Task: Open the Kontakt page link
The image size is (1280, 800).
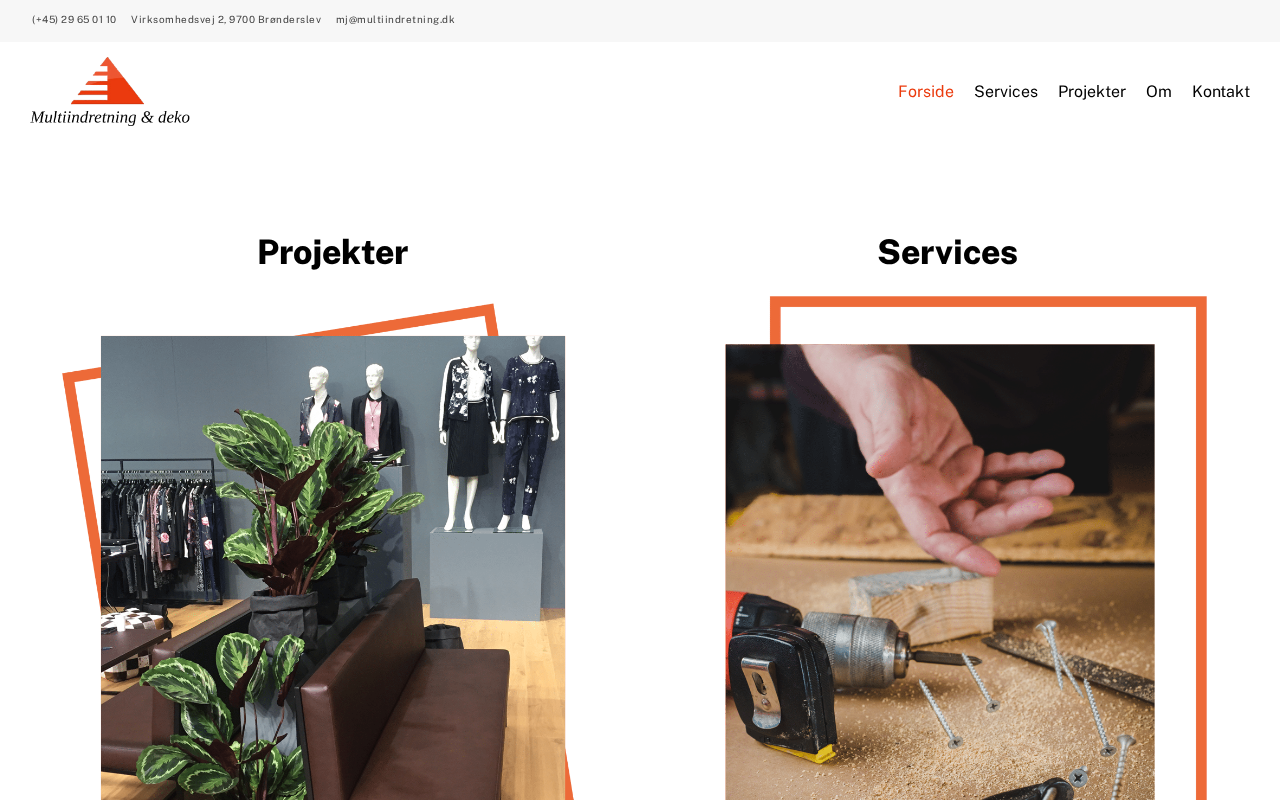Action: coord(1221,92)
